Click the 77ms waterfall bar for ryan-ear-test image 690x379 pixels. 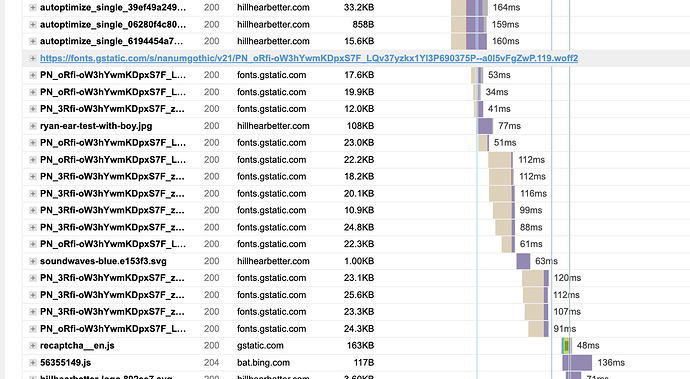(x=485, y=126)
